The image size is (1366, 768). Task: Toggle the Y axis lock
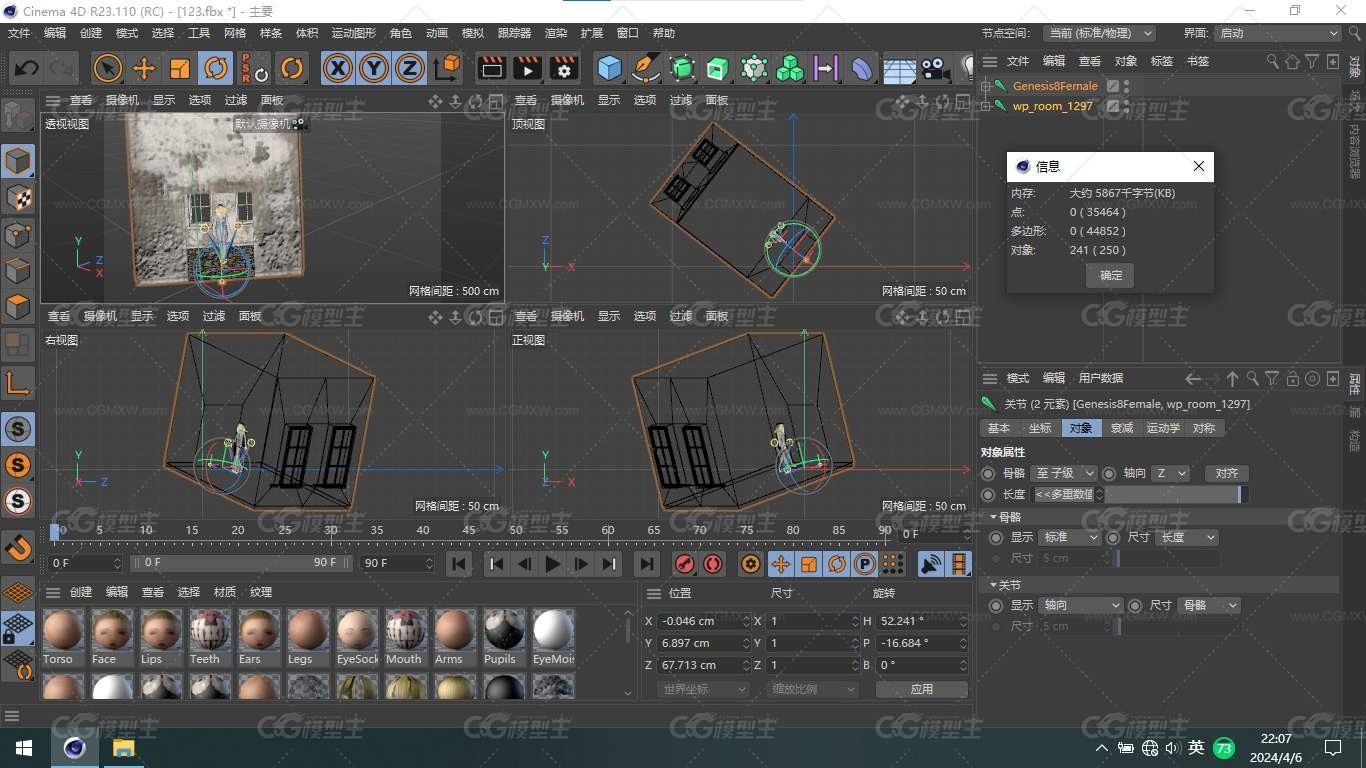pos(374,68)
